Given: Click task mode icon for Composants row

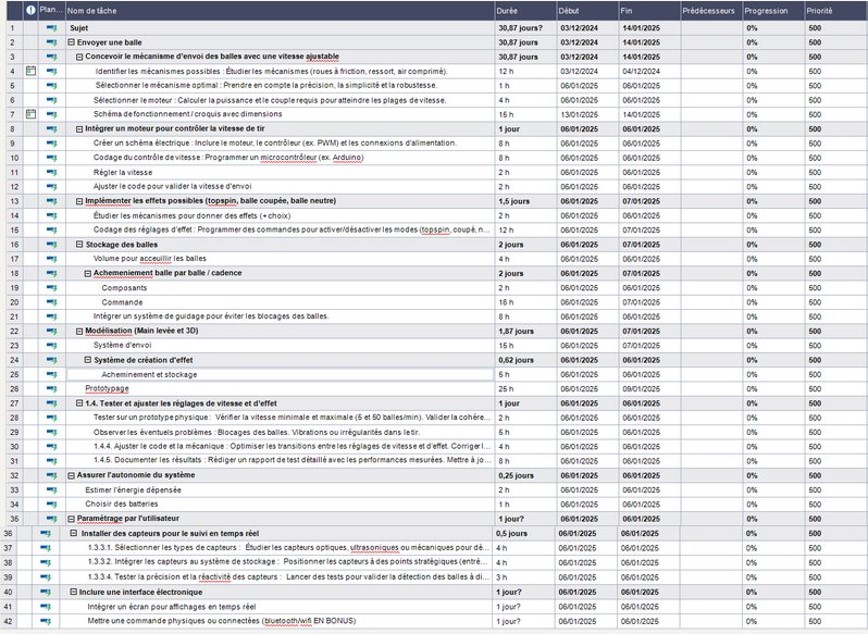Looking at the screenshot, I should (x=51, y=287).
